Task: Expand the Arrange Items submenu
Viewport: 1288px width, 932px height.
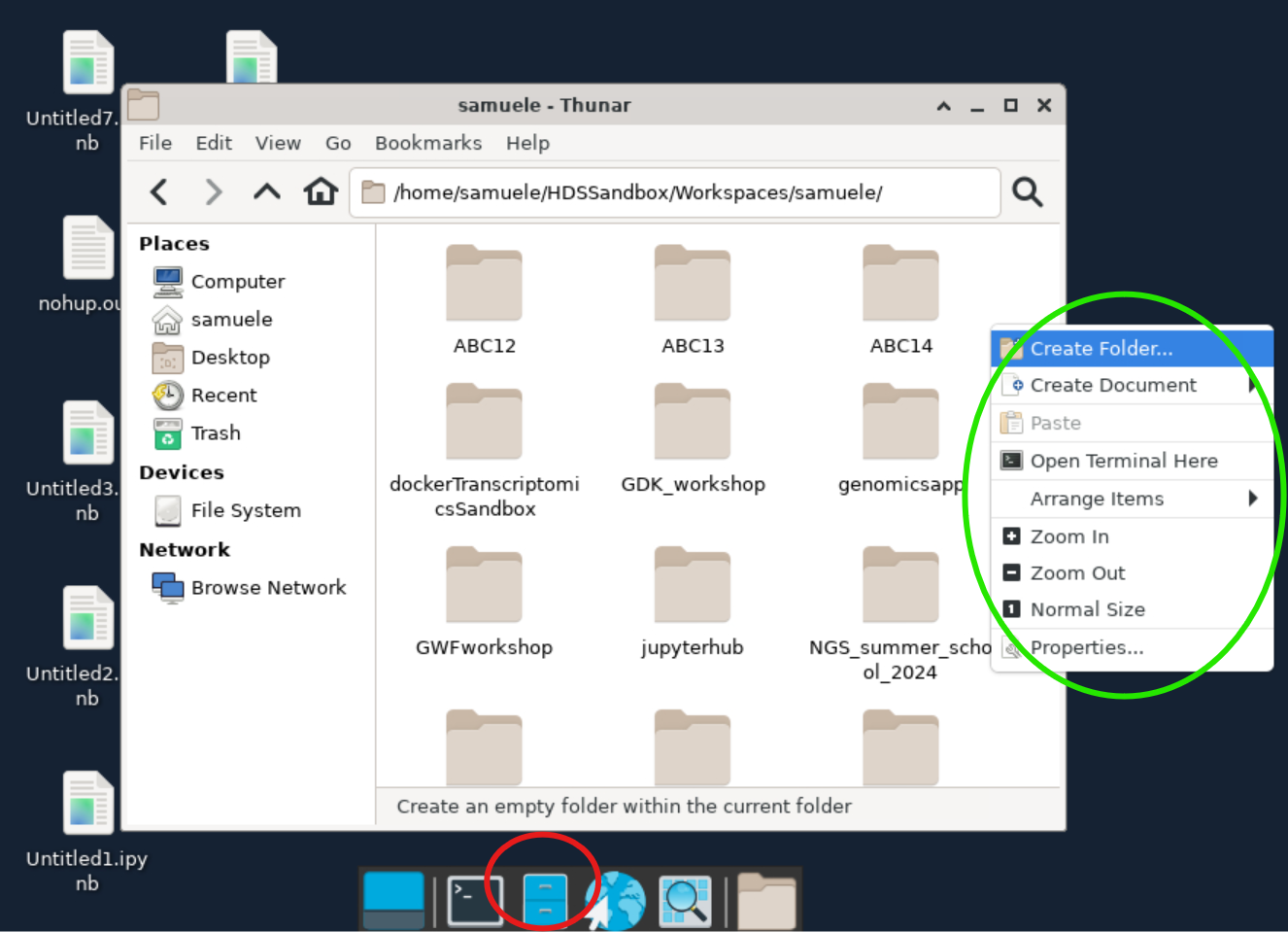Action: tap(1097, 499)
